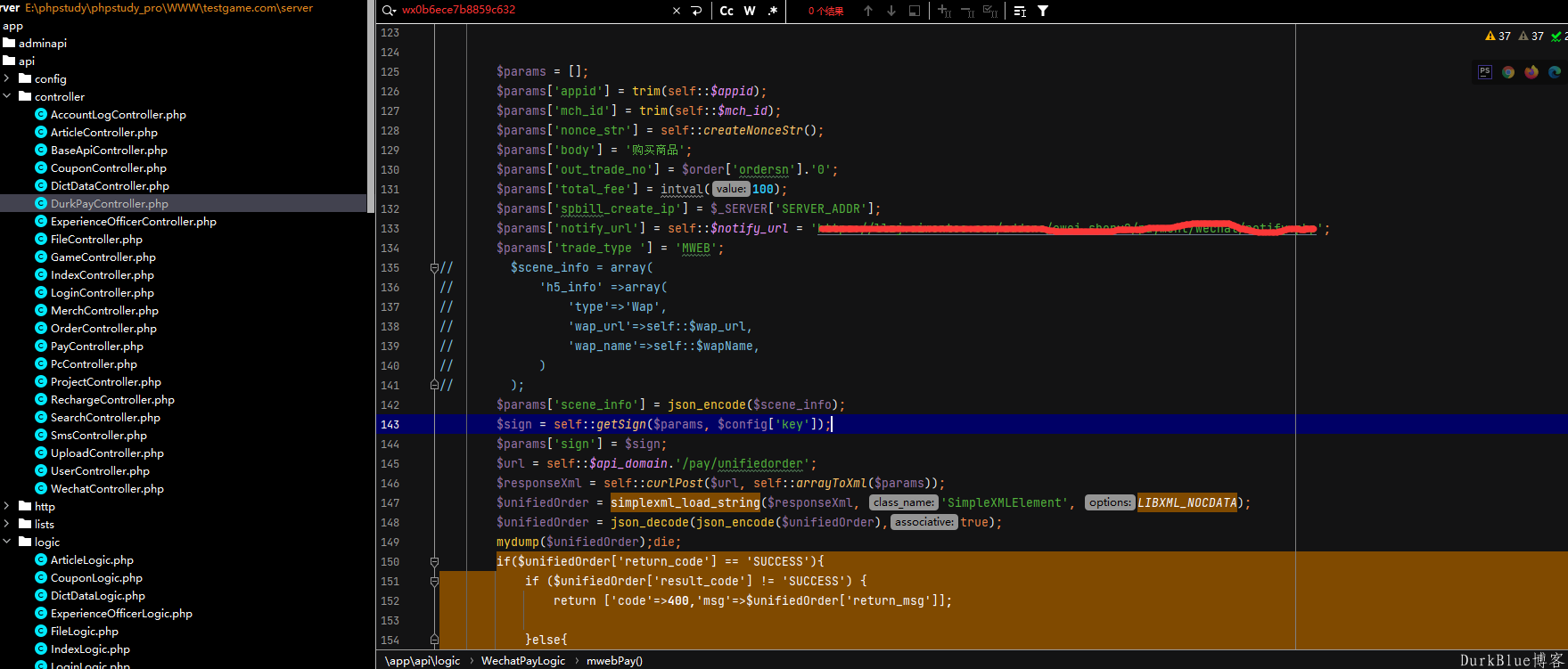Click the weak warning count 37
The image size is (1568, 669).
pyautogui.click(x=1531, y=37)
